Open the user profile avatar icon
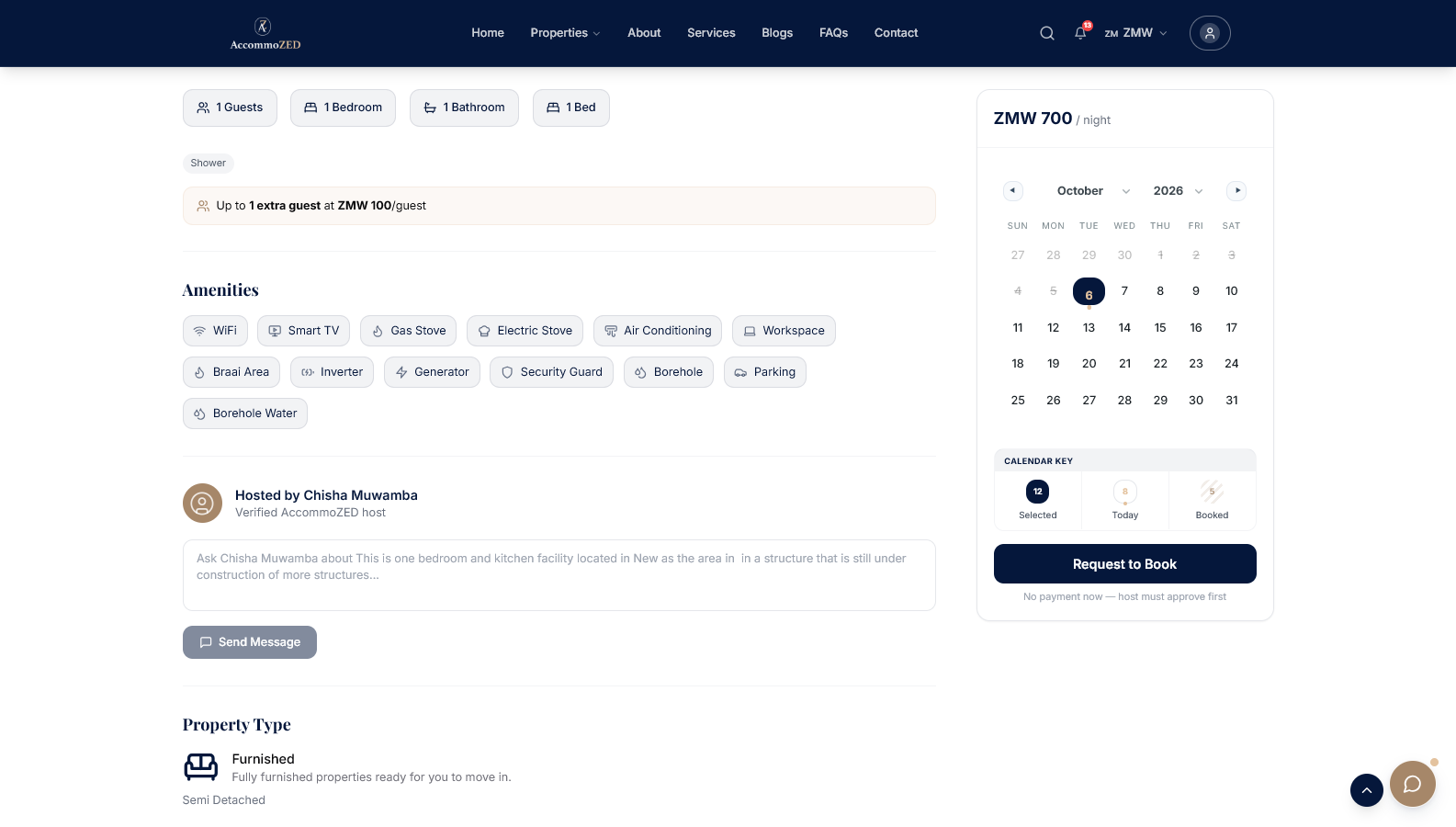1456x827 pixels. (x=1210, y=33)
